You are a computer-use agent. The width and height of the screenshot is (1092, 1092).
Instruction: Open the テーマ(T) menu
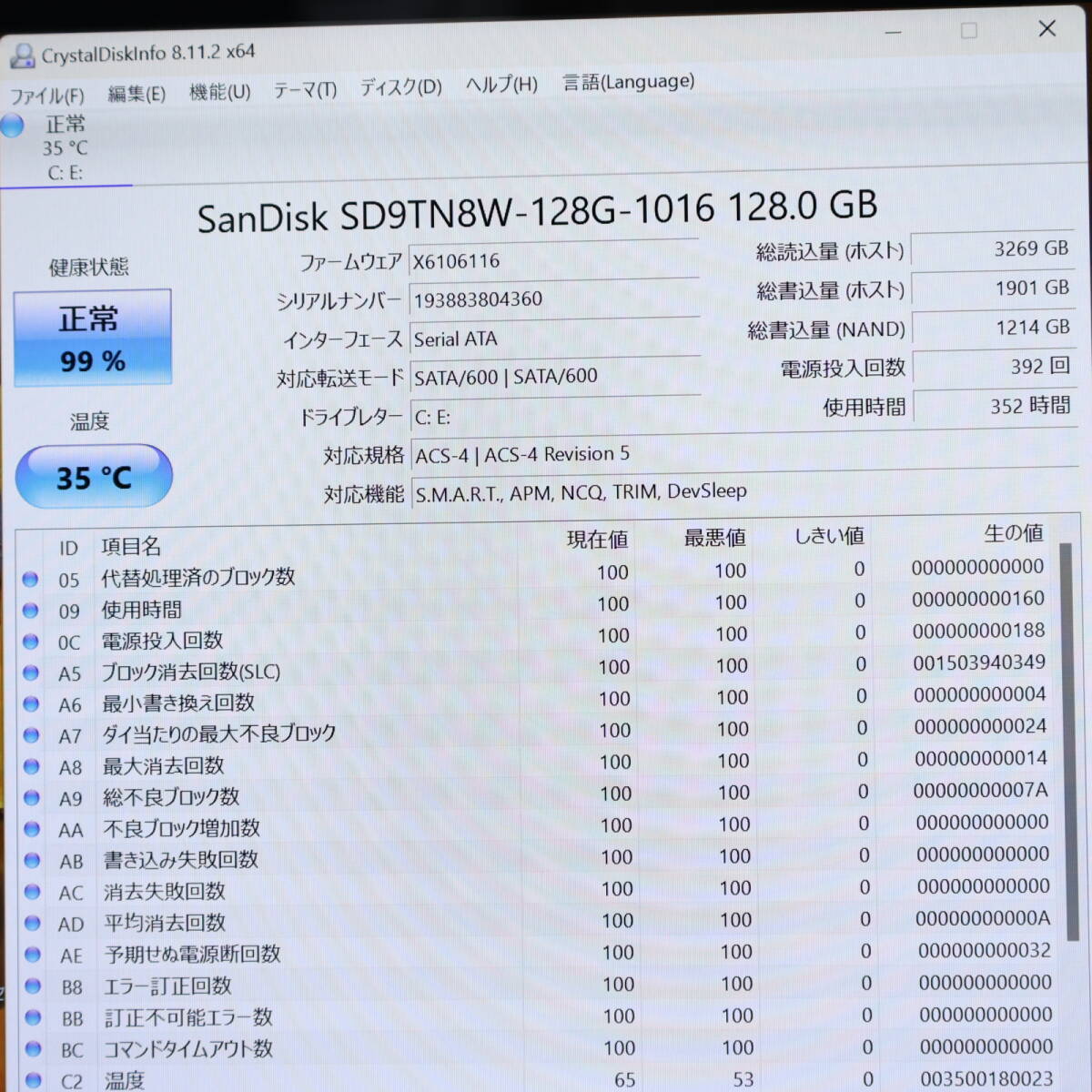tap(305, 90)
